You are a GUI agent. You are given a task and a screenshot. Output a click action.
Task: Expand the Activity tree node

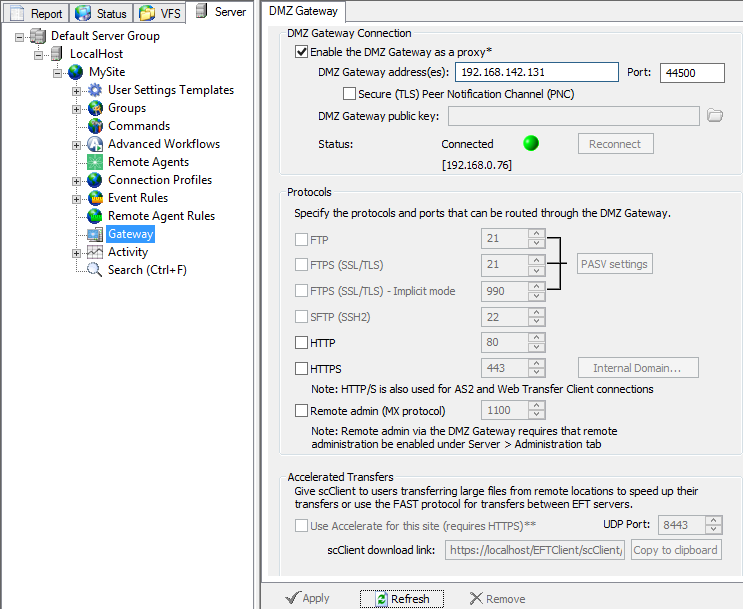(77, 253)
